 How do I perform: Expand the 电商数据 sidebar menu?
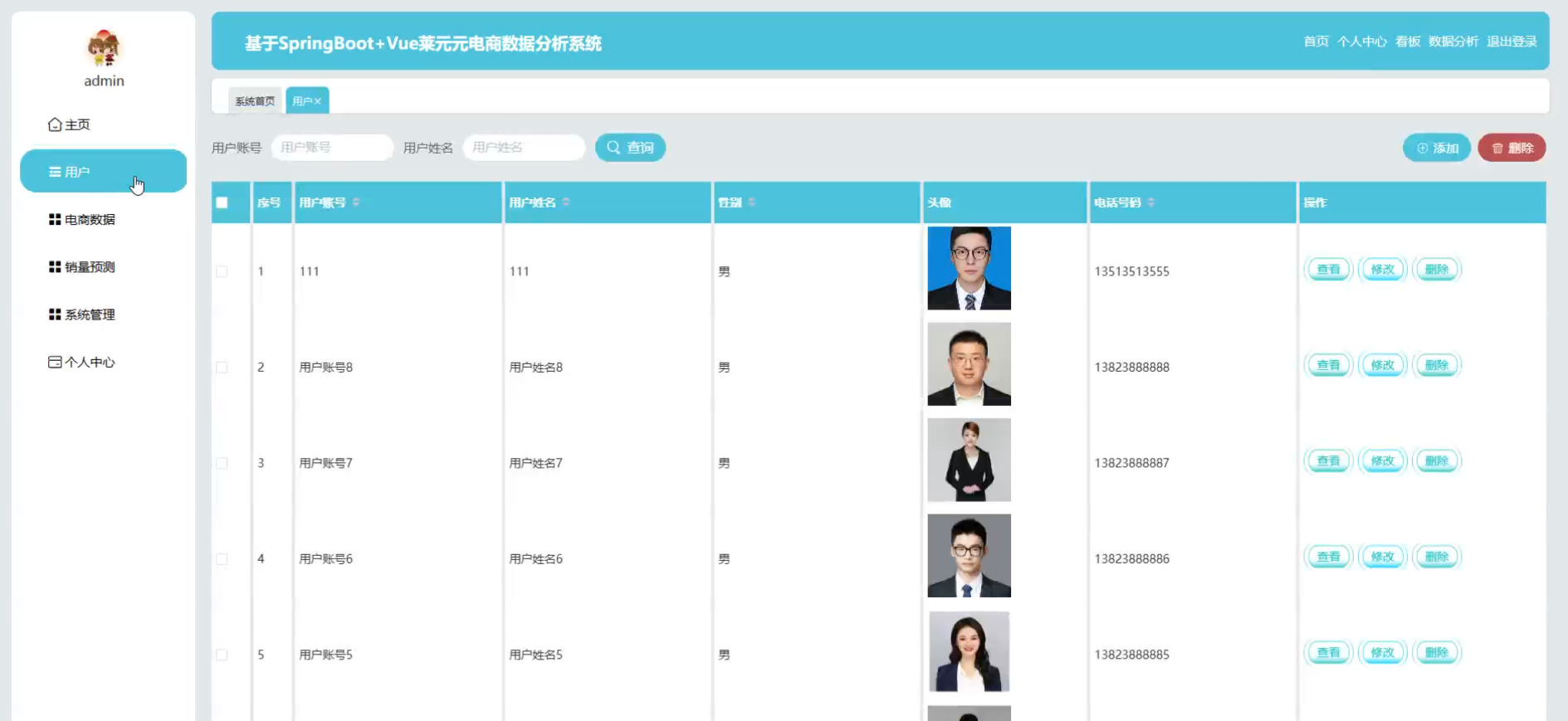pos(82,220)
